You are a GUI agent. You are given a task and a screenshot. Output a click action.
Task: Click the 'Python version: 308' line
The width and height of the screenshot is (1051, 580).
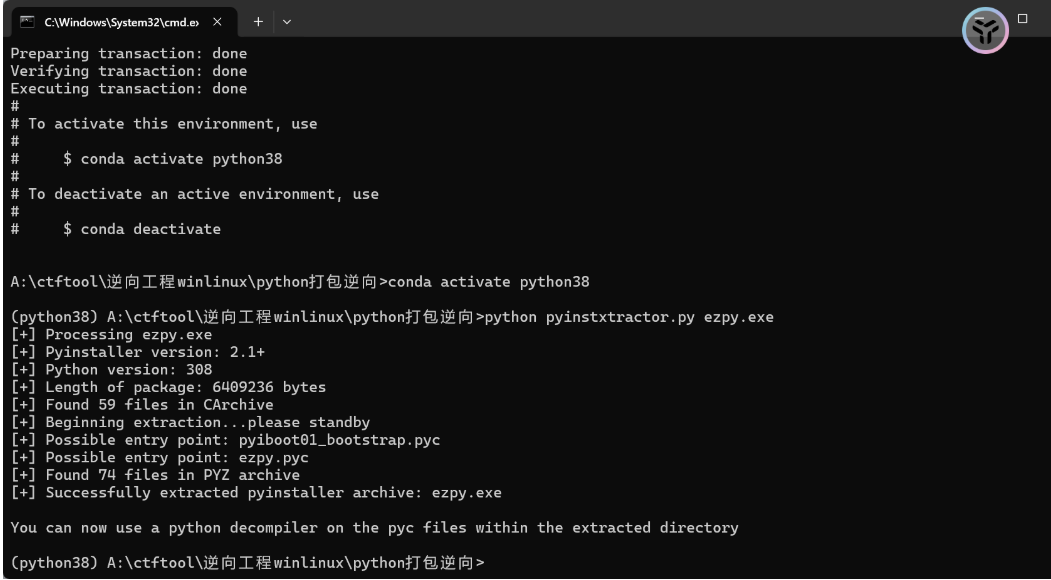pos(120,370)
